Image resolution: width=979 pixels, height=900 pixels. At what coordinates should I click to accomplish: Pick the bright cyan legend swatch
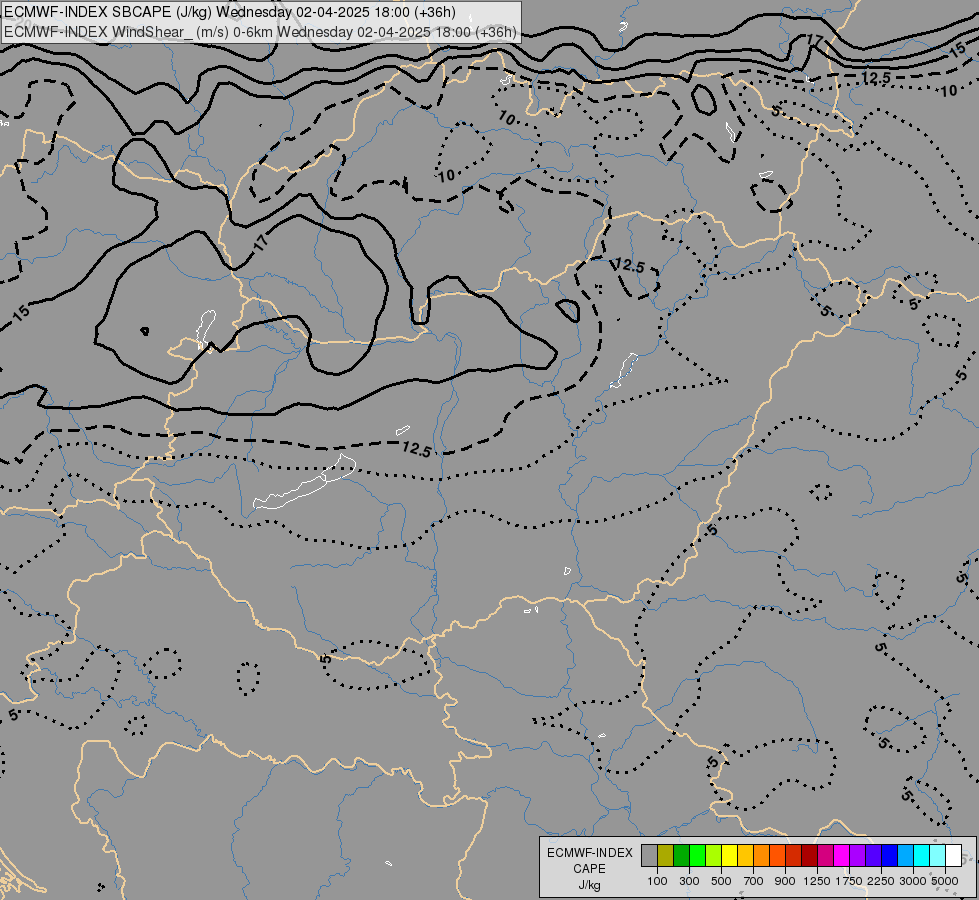pyautogui.click(x=921, y=856)
